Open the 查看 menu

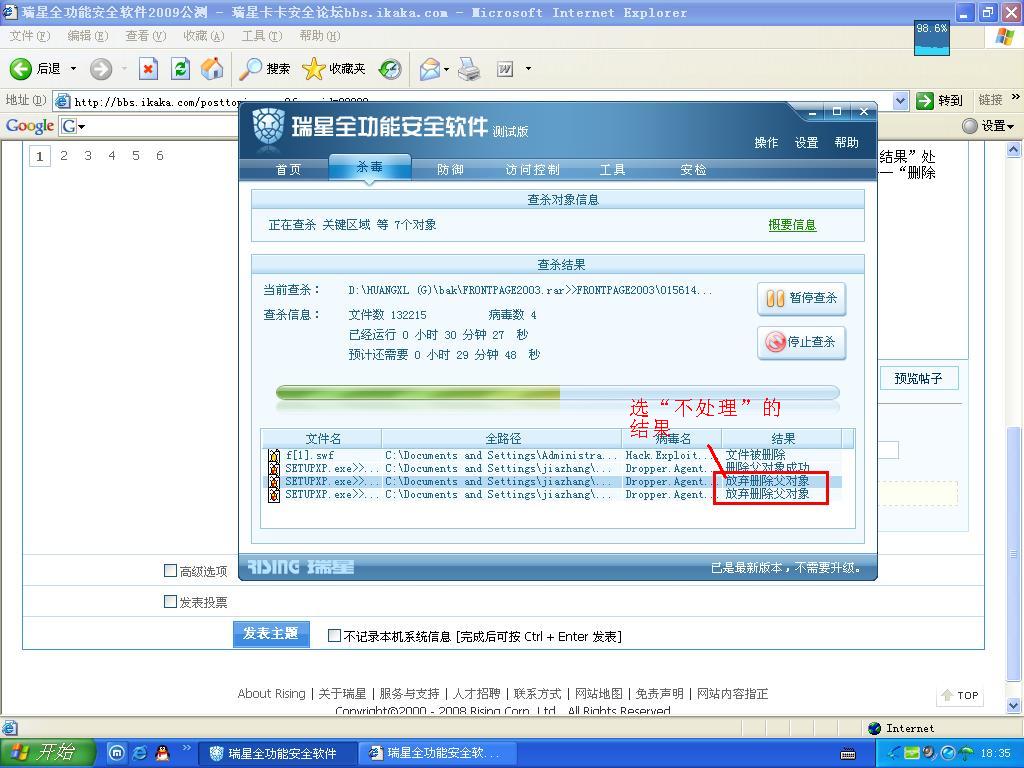(146, 36)
